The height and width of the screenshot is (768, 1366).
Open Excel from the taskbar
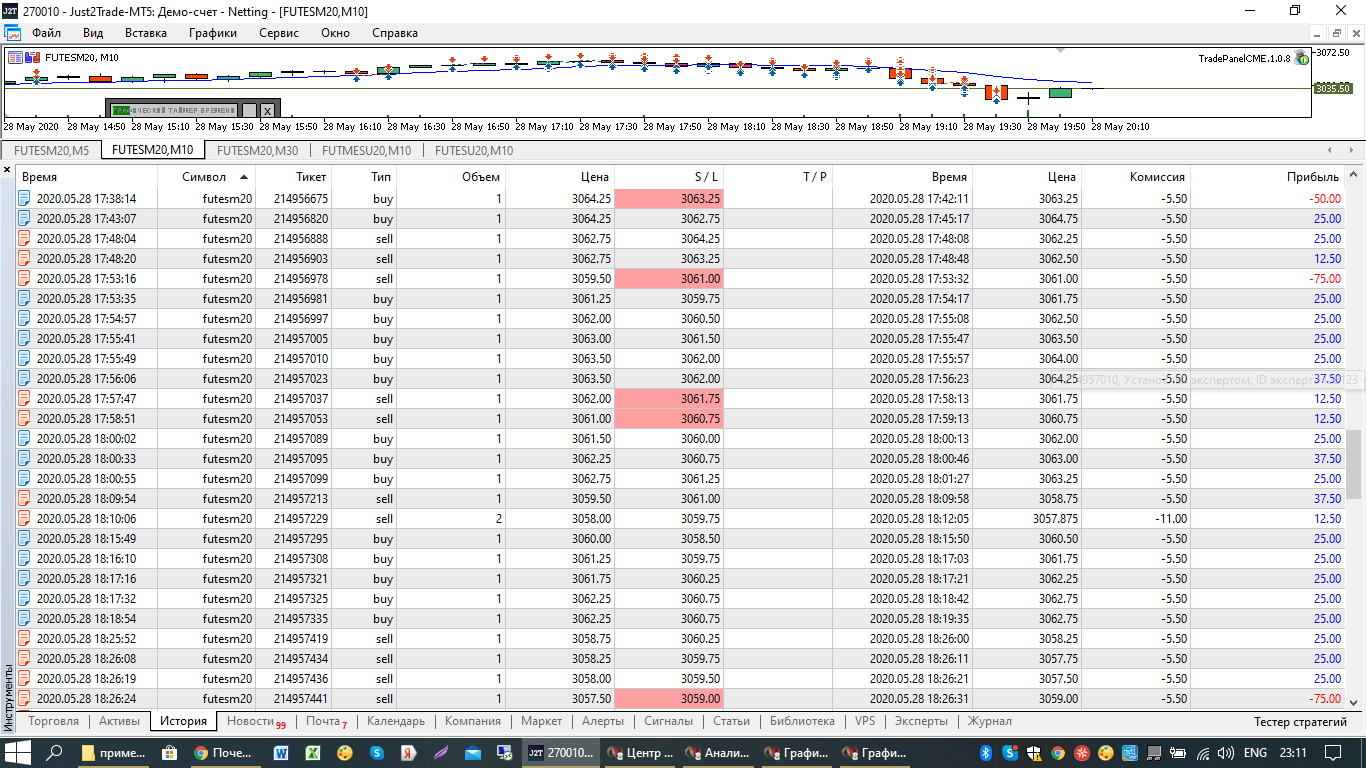[312, 752]
